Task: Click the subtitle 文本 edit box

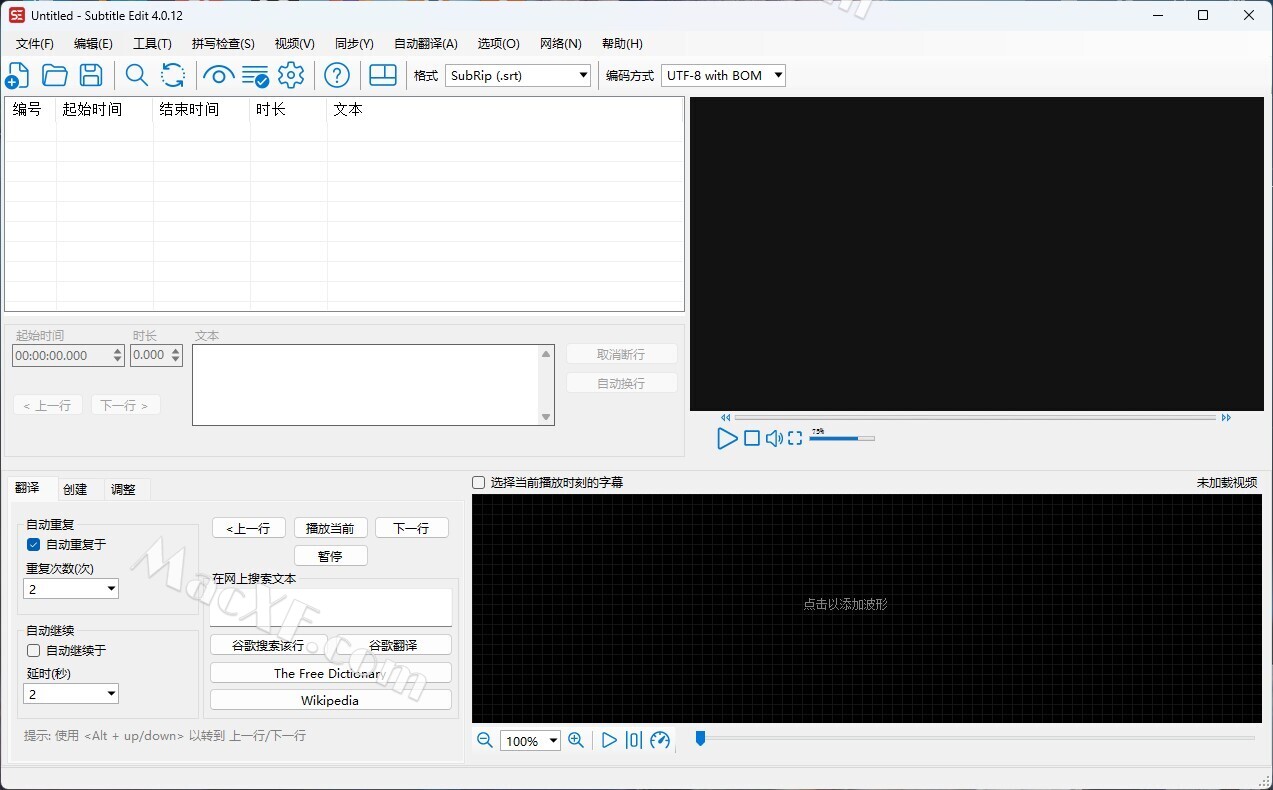Action: tap(373, 385)
